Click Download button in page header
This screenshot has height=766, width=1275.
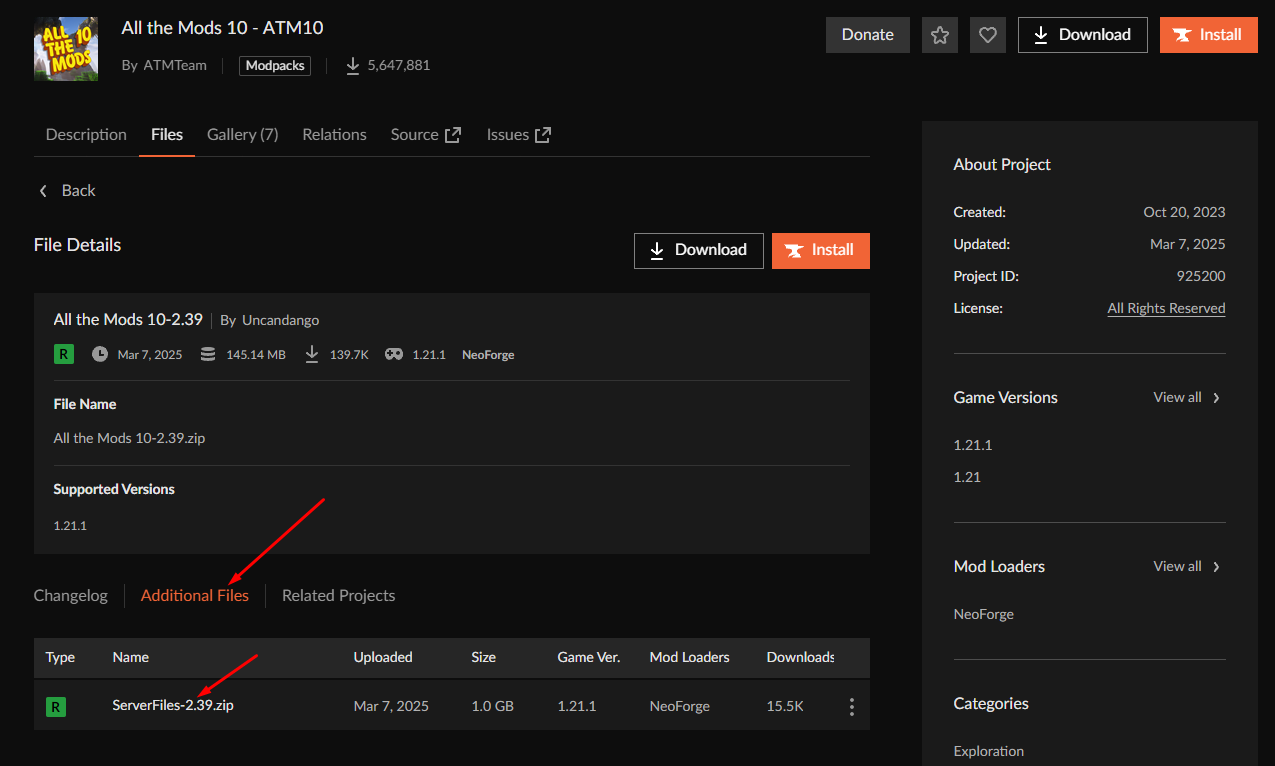tap(1082, 35)
